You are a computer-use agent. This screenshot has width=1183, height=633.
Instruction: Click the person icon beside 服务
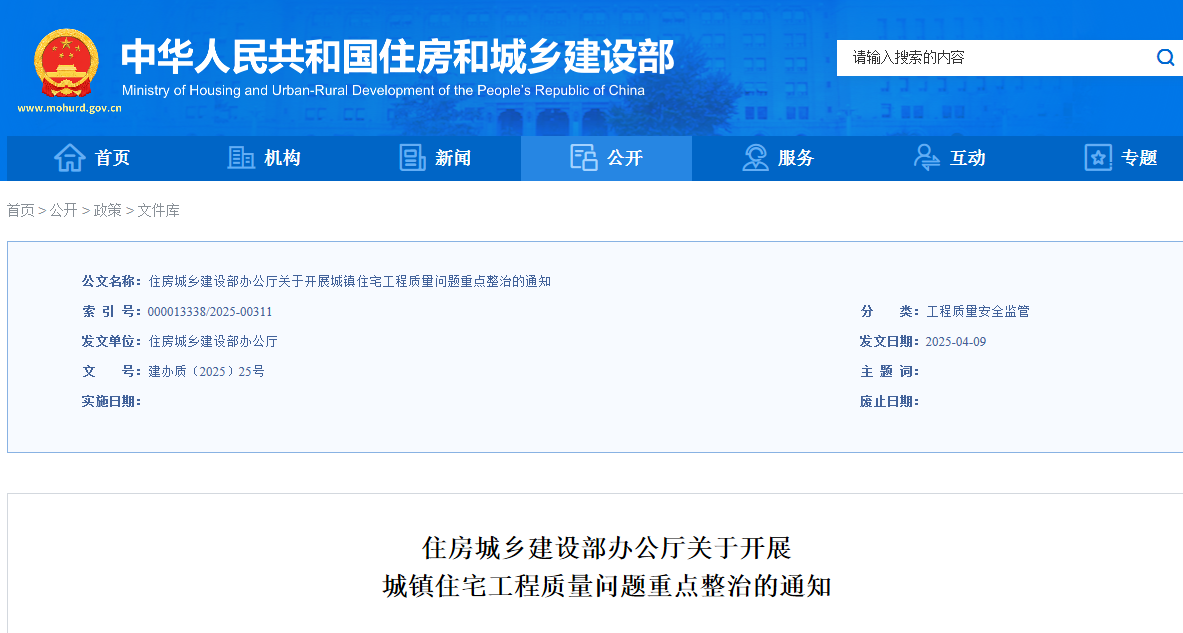(x=755, y=158)
